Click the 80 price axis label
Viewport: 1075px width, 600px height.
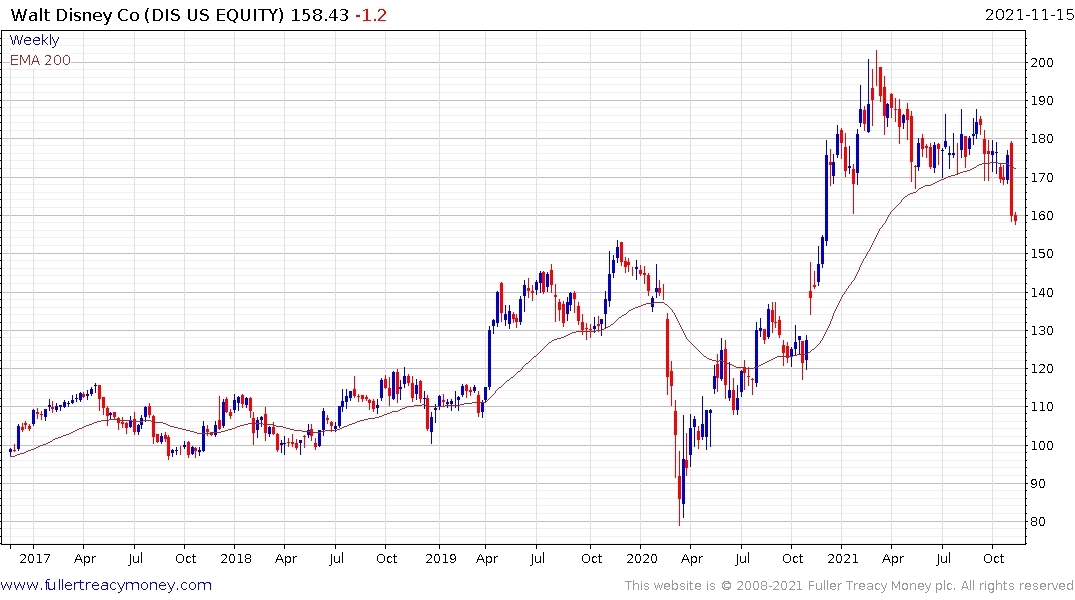(x=1038, y=522)
